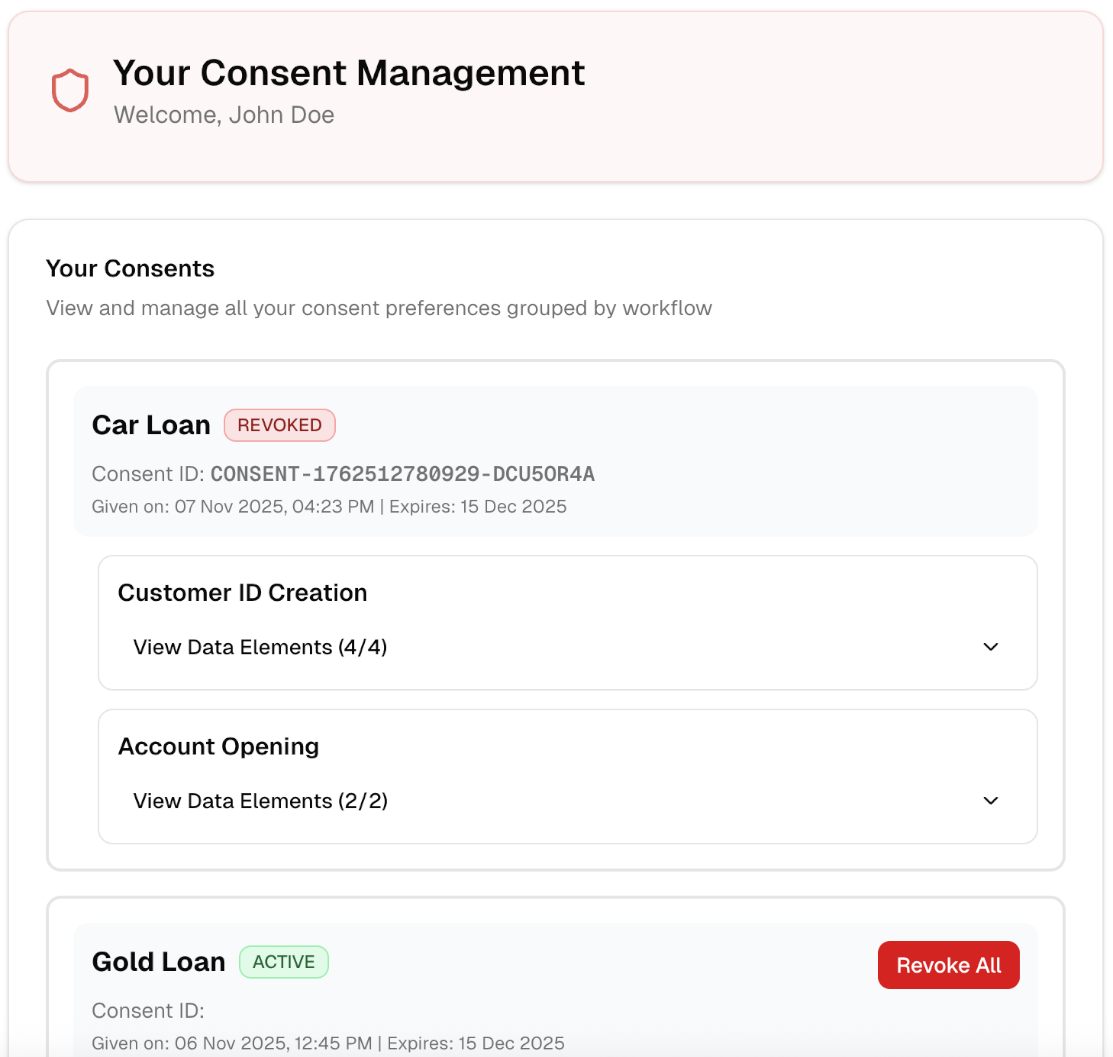This screenshot has width=1113, height=1057.
Task: Click the Account Opening panel title
Action: pyautogui.click(x=218, y=747)
